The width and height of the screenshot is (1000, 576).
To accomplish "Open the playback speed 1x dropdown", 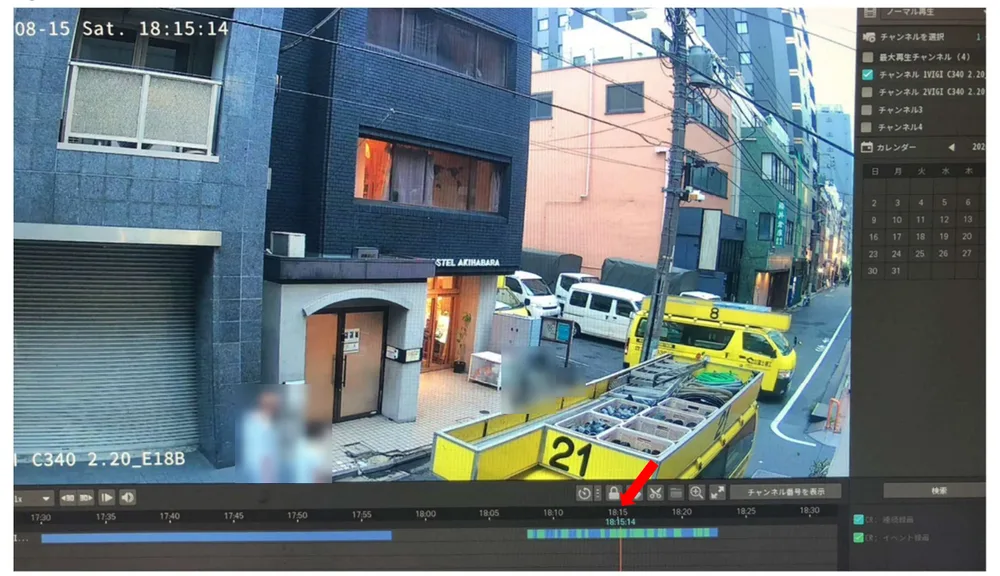I will point(33,498).
